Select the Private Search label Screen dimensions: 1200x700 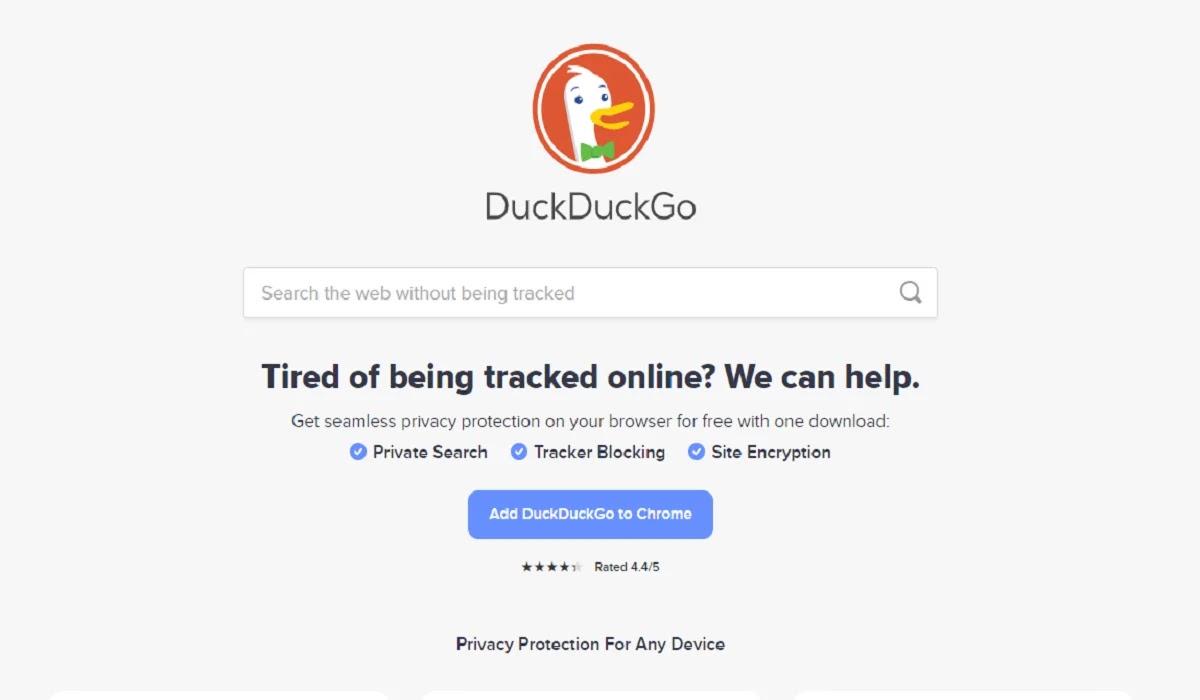430,452
